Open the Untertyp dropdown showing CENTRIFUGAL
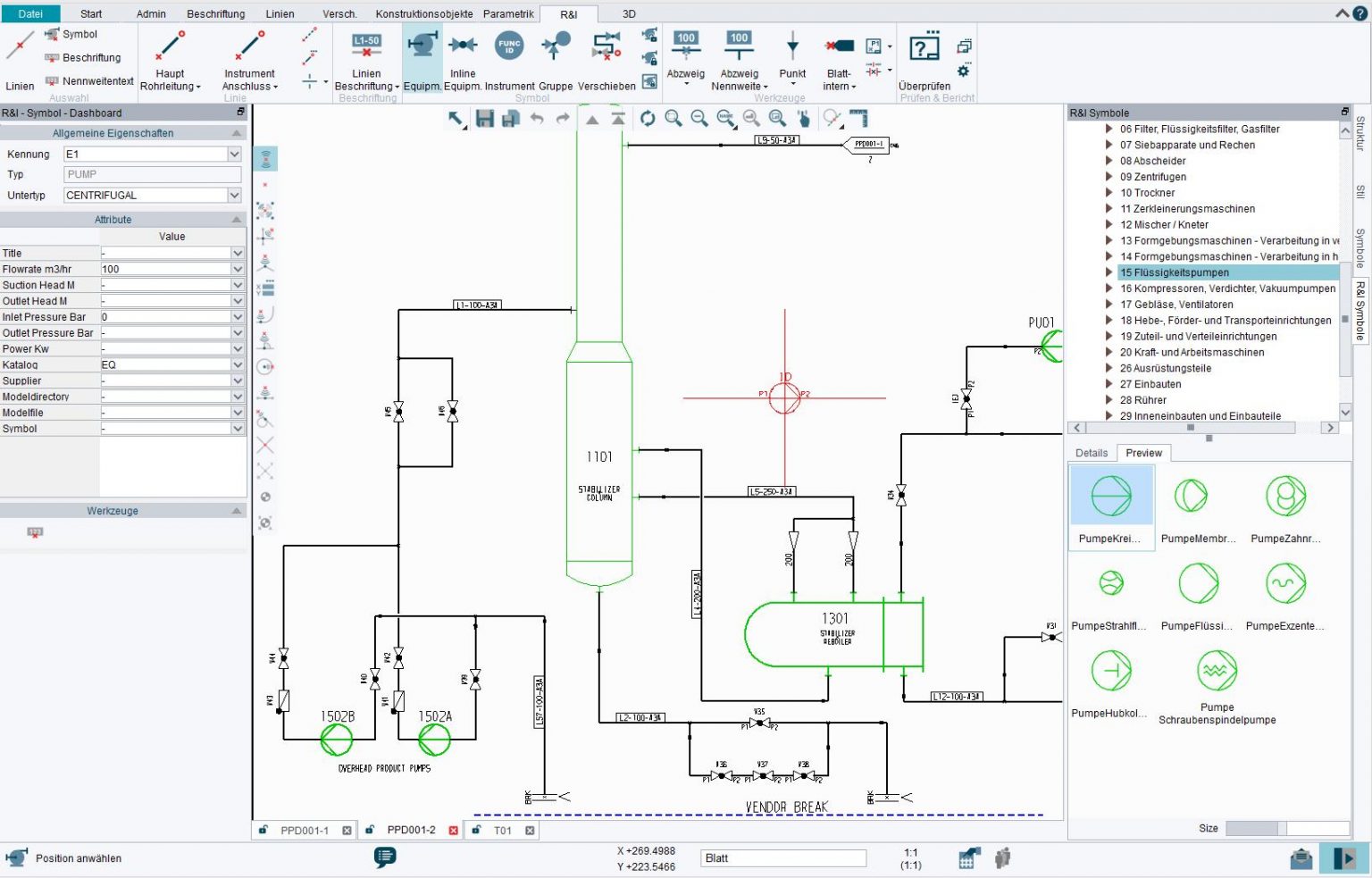 click(234, 195)
